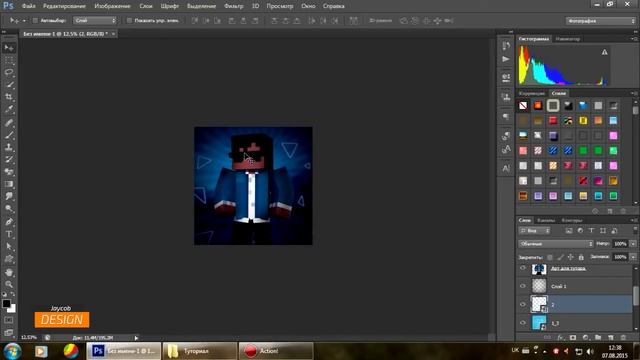Set the background color swatch

tap(13, 309)
